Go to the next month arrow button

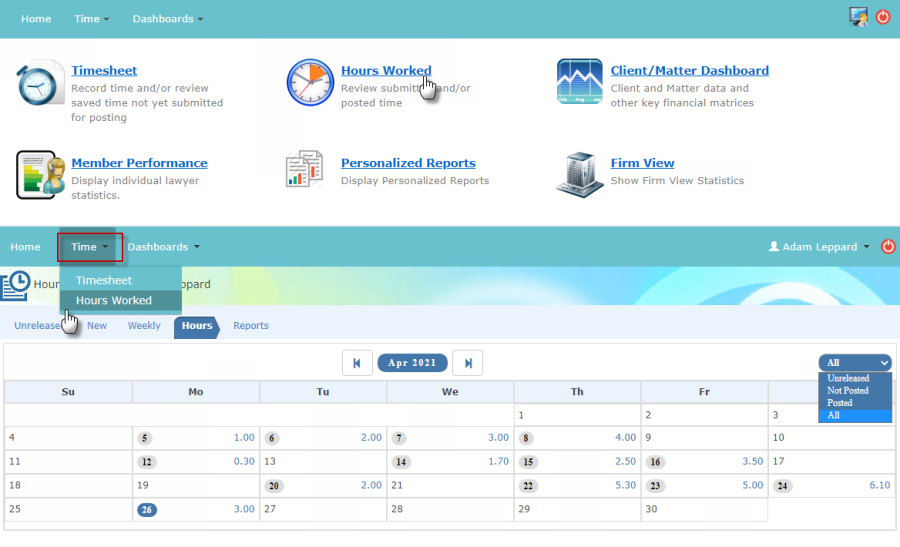[x=468, y=363]
